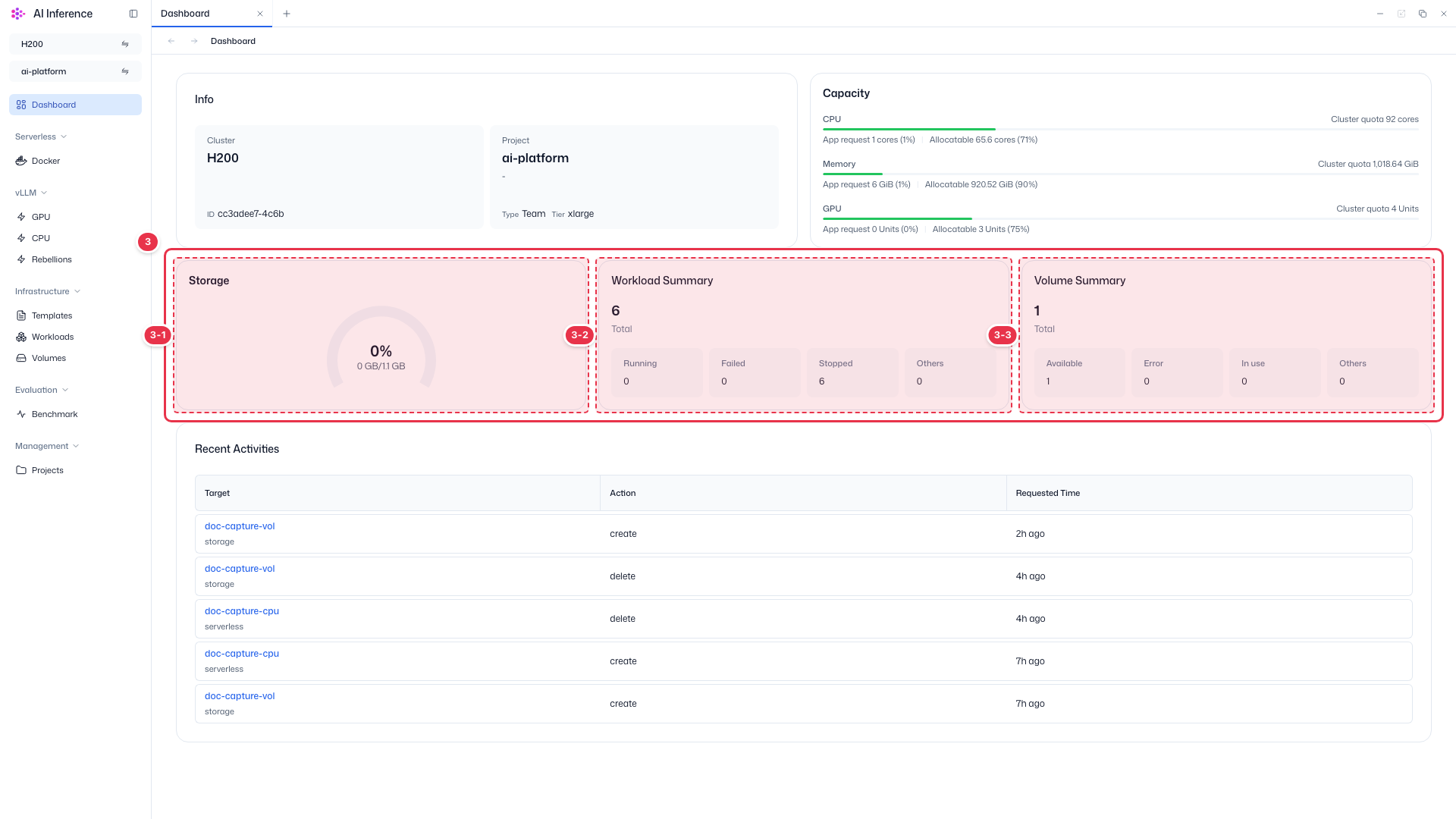Image resolution: width=1456 pixels, height=819 pixels.
Task: Open doc-capture-vol link deleted 4h ago
Action: [x=240, y=569]
